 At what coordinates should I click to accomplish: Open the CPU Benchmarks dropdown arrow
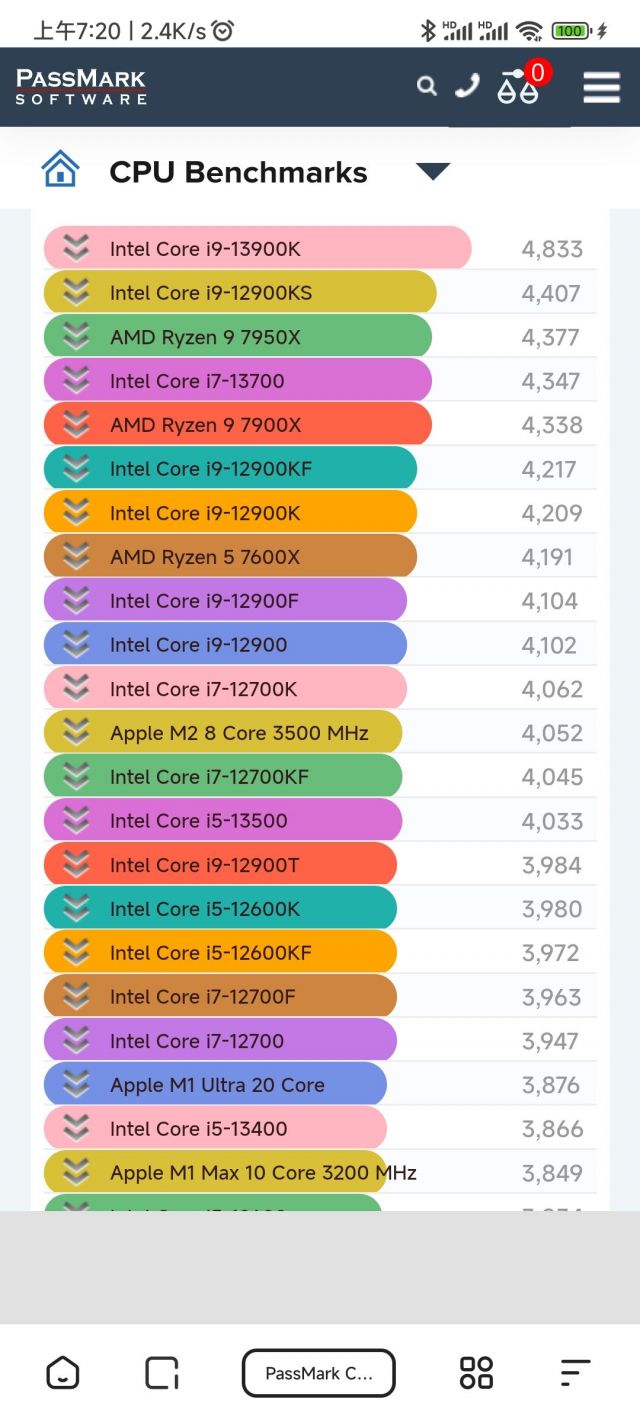pos(433,171)
